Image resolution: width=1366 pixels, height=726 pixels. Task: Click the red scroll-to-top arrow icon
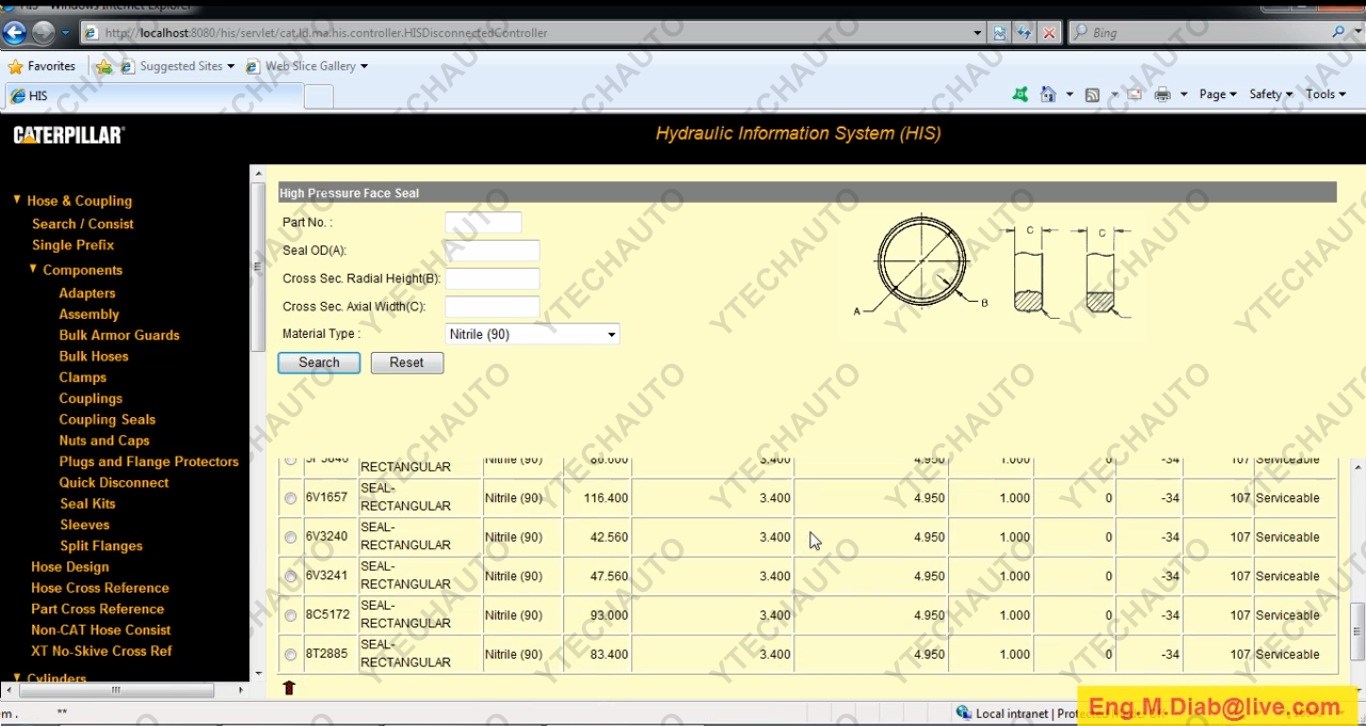(x=290, y=687)
